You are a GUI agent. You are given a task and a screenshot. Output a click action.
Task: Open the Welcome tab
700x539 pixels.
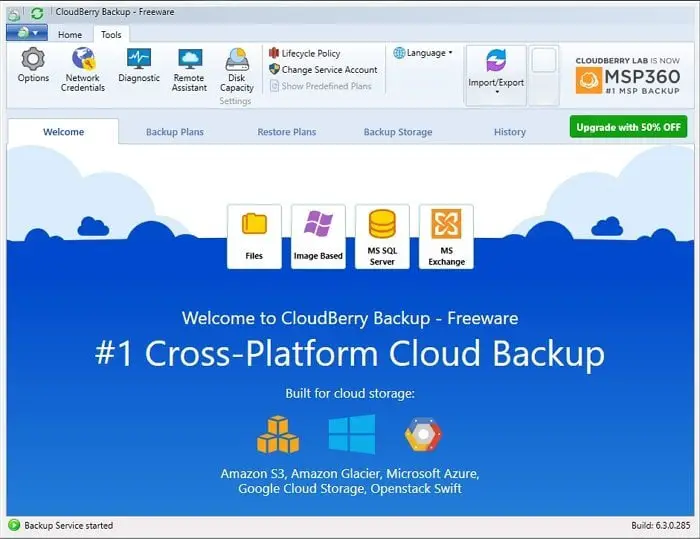tap(63, 132)
